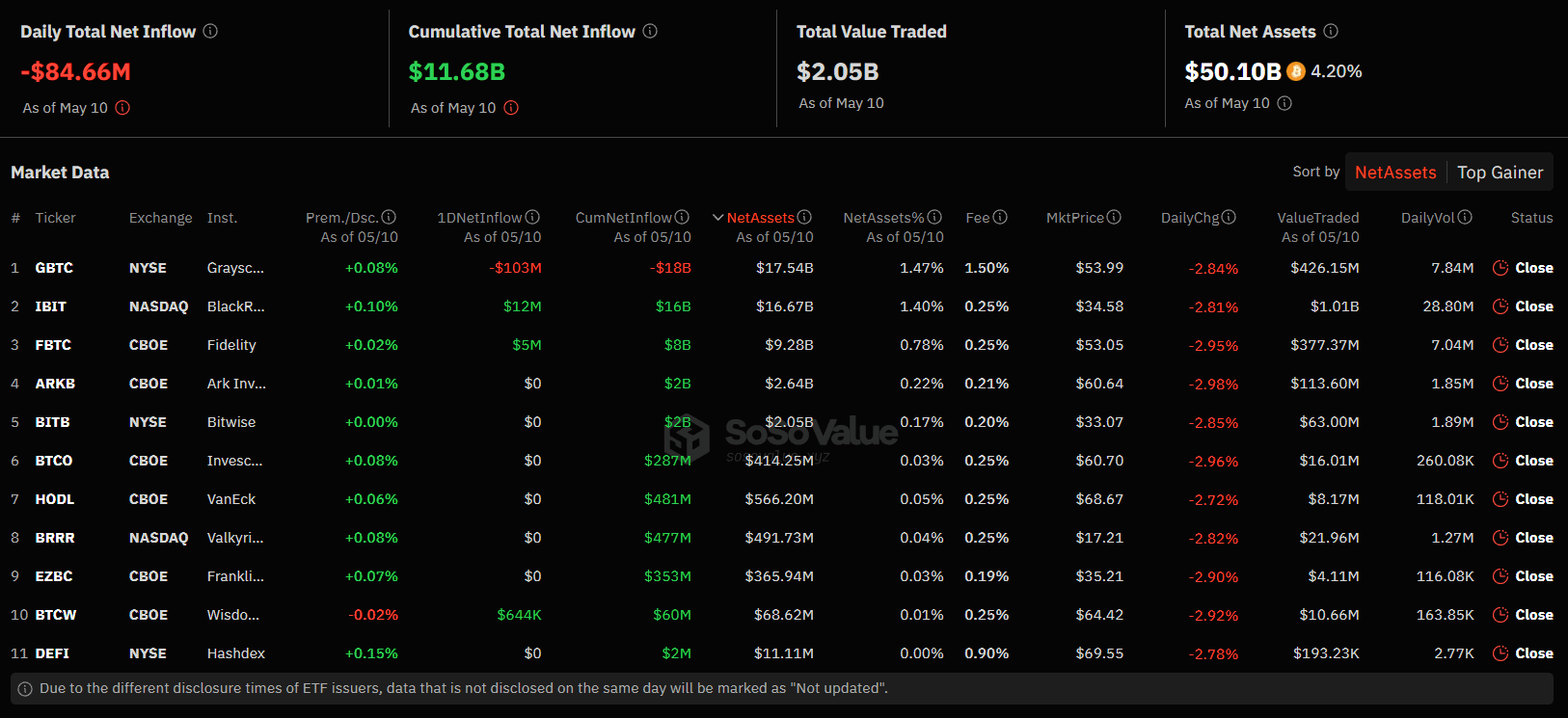Click info icon next to Total Net Assets date
The width and height of the screenshot is (1568, 718).
(x=1284, y=103)
